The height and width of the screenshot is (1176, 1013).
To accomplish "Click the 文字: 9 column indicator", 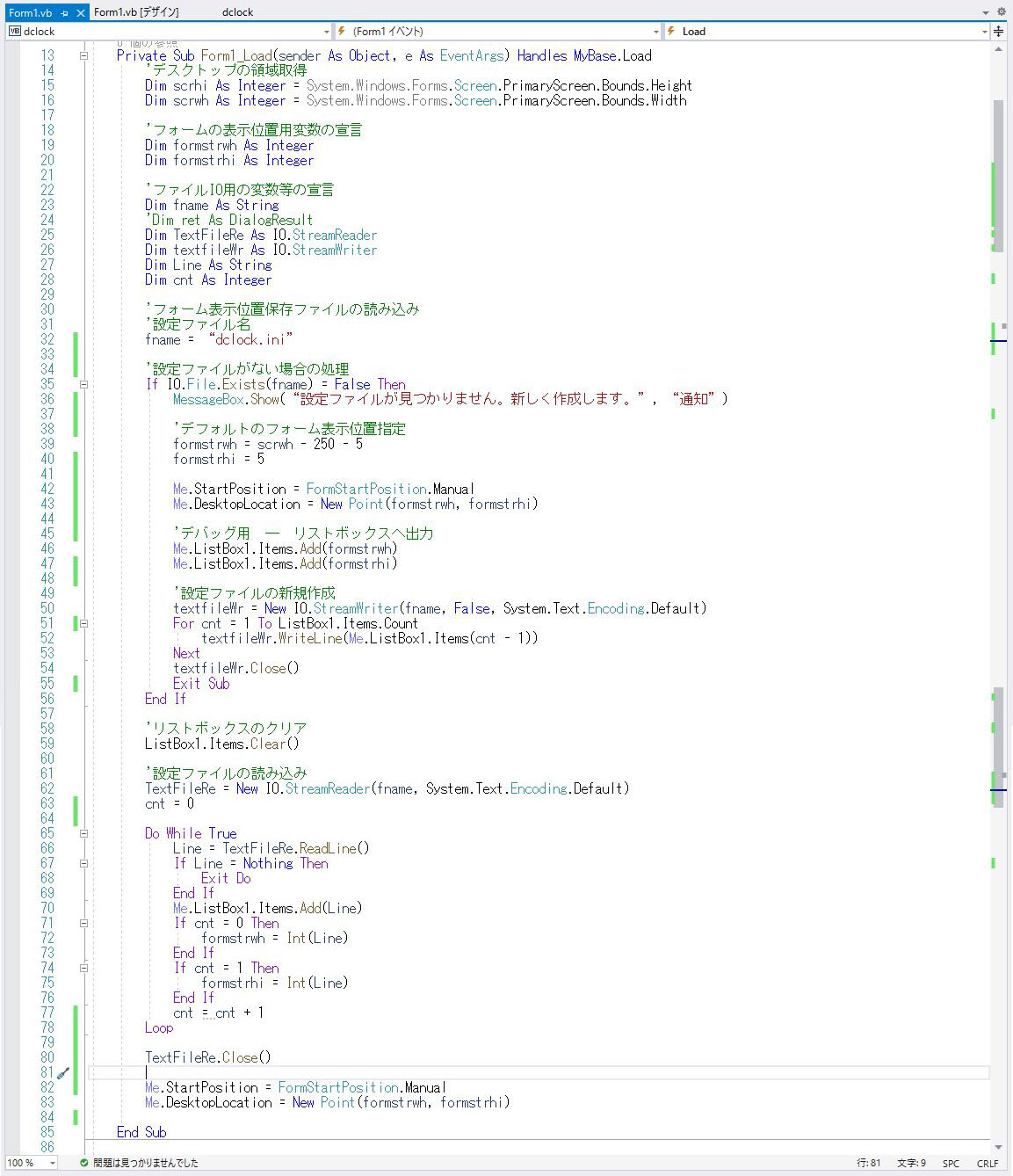I will pos(911,1163).
